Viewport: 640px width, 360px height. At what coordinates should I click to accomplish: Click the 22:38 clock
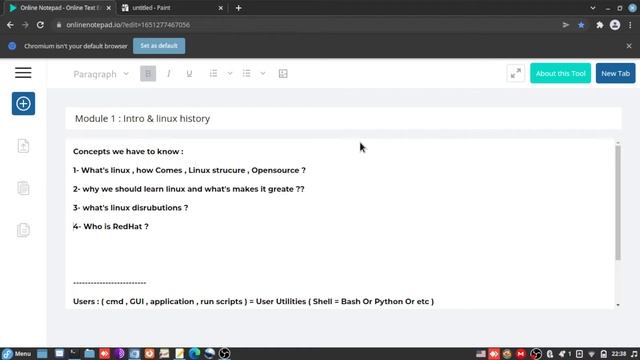[619, 354]
